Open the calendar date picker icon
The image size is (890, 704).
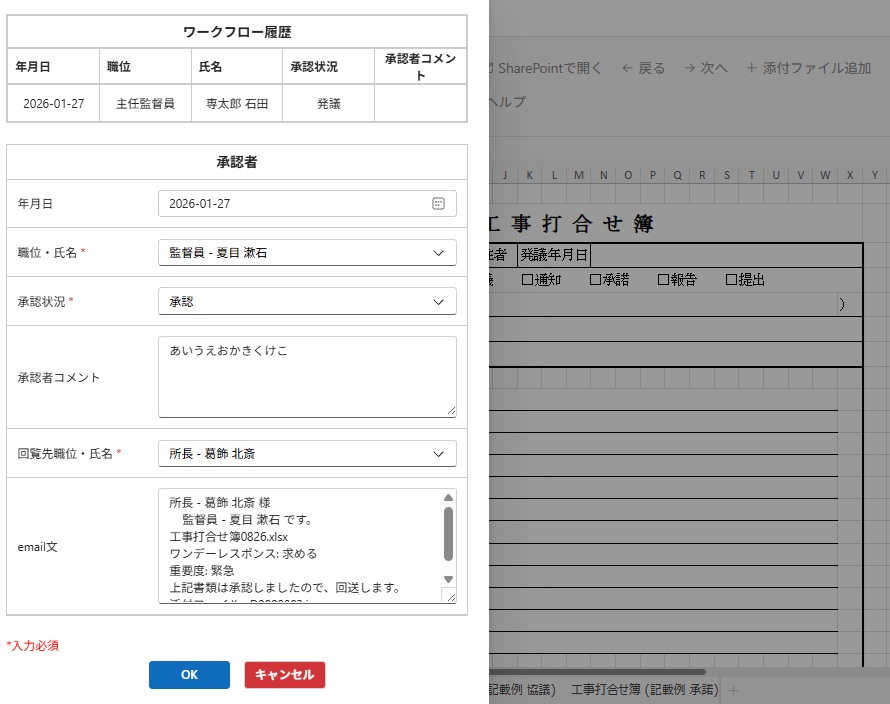438,203
